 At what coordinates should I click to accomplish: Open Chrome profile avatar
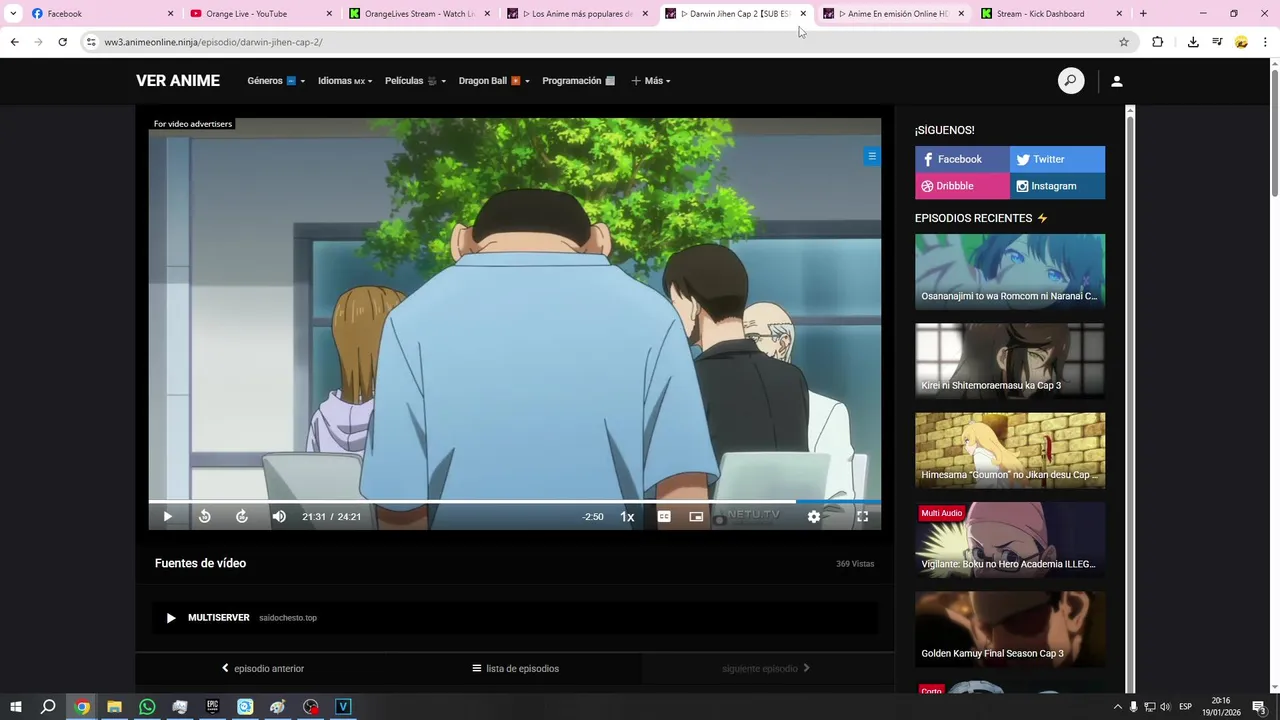point(1241,42)
